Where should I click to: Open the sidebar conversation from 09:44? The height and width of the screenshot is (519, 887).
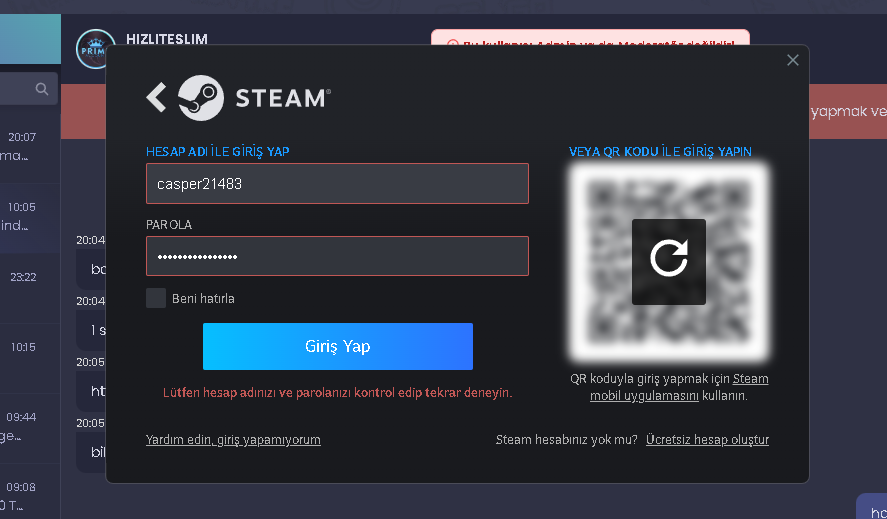[30, 428]
